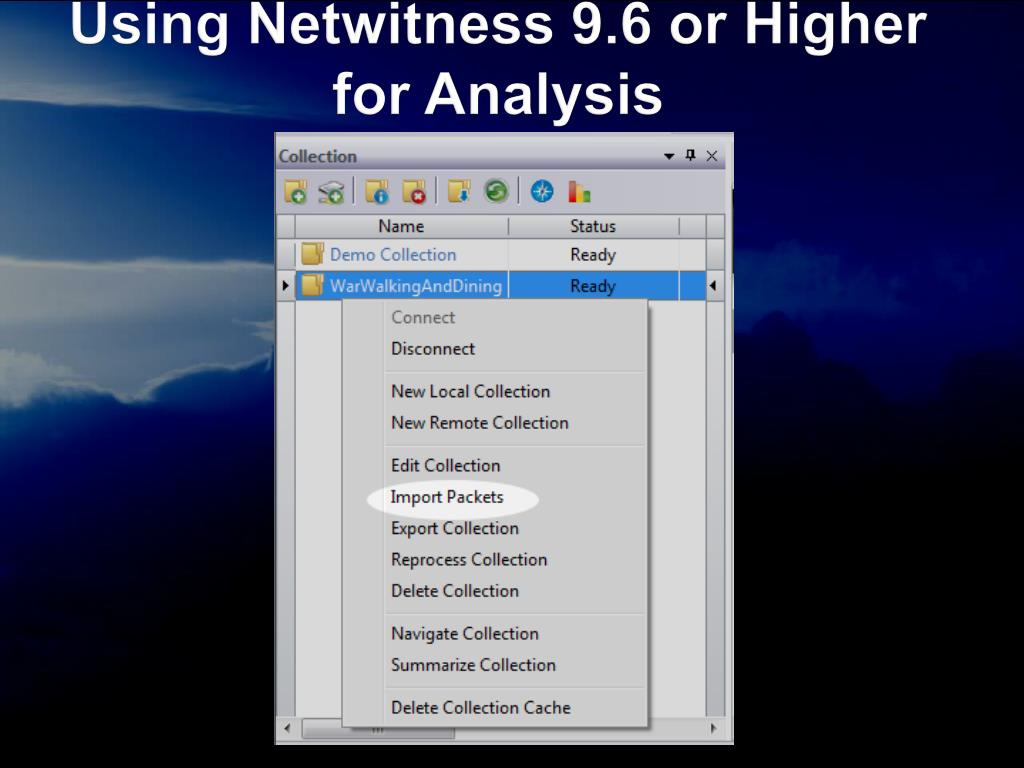1024x768 pixels.
Task: Click the WarWalkingAndDining folder icon
Action: click(312, 285)
